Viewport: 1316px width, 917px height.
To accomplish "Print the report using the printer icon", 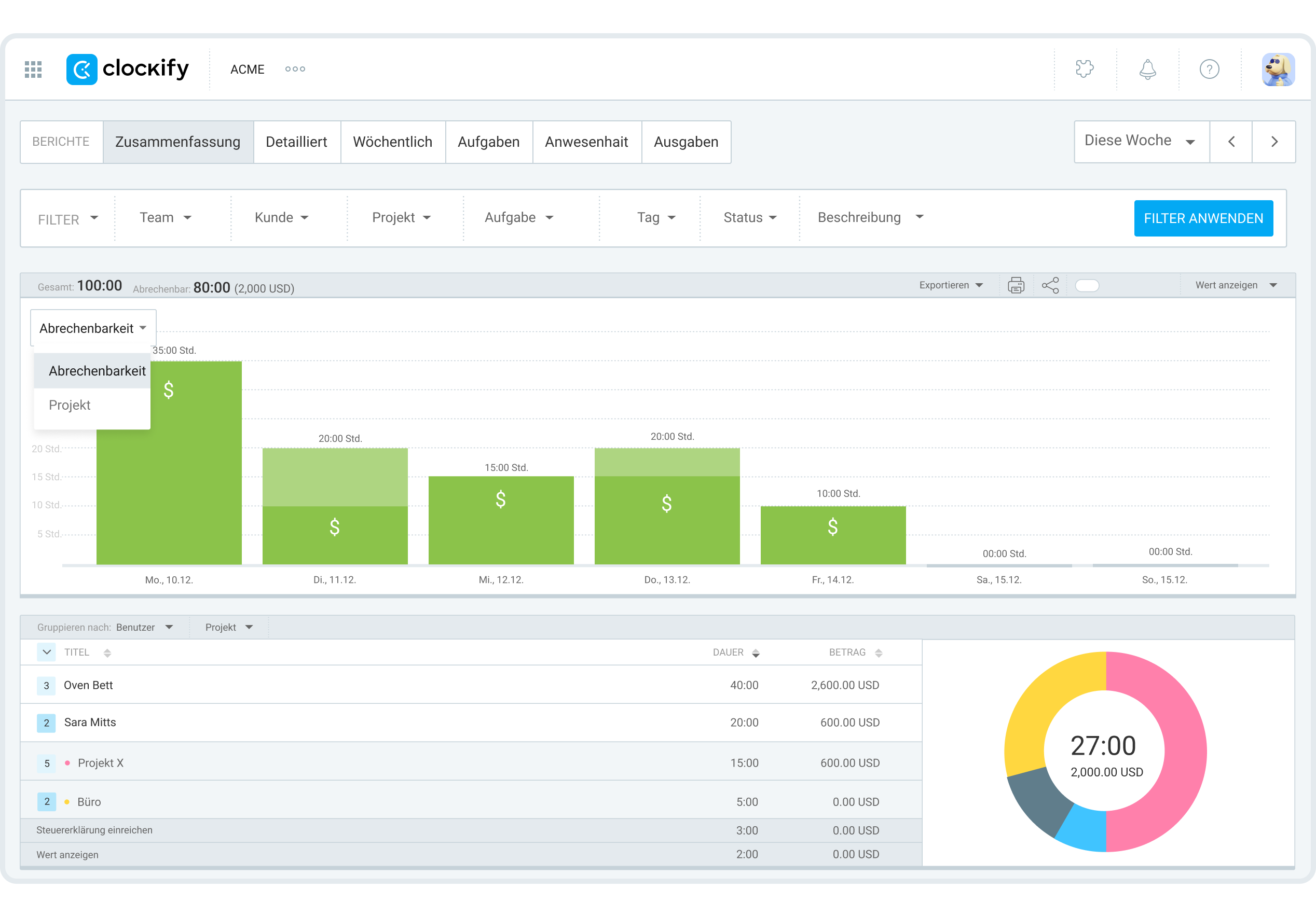I will pos(1016,285).
